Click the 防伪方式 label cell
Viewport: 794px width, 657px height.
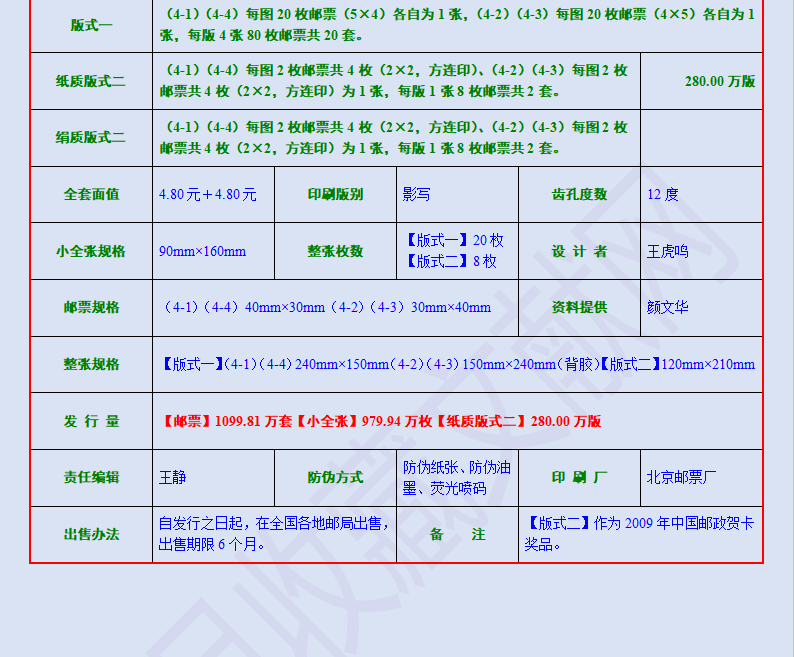click(x=335, y=477)
